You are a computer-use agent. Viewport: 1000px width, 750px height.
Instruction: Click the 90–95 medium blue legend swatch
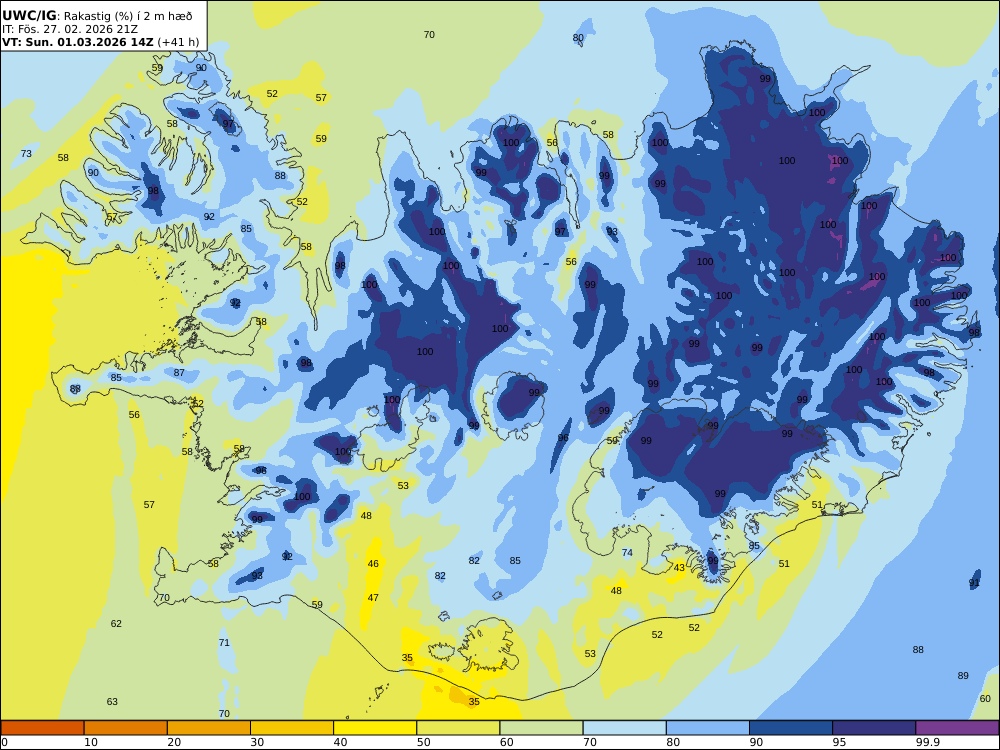(791, 728)
